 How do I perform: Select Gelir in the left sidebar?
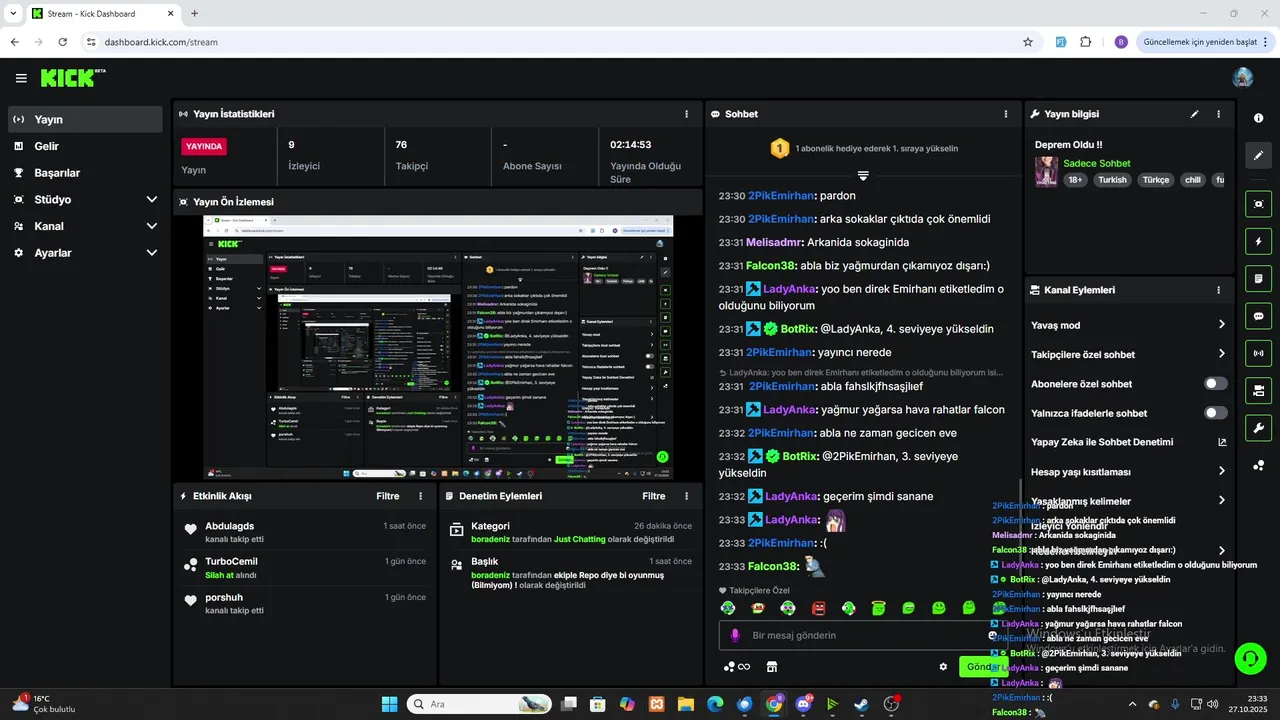pos(85,146)
